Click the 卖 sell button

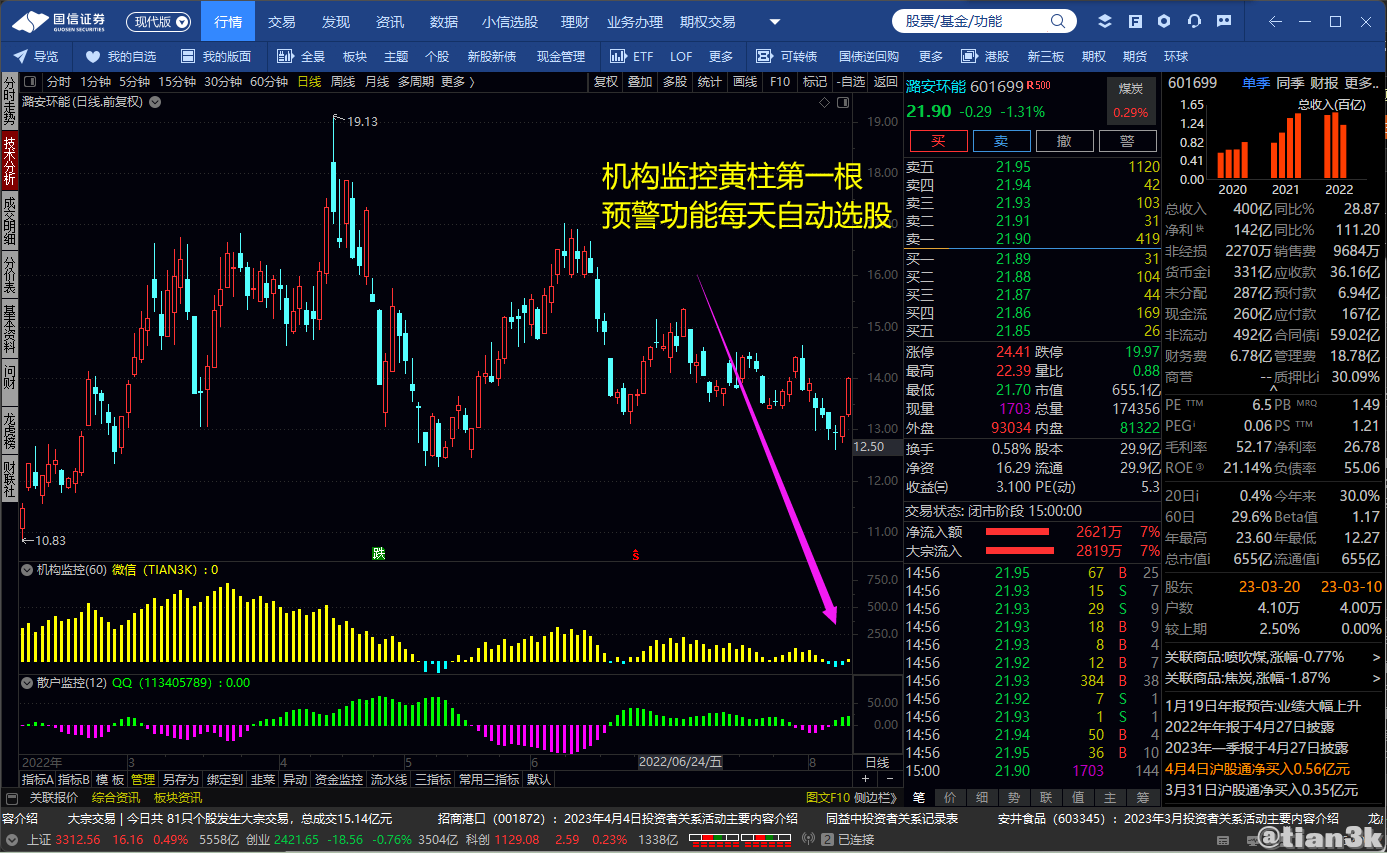1000,141
